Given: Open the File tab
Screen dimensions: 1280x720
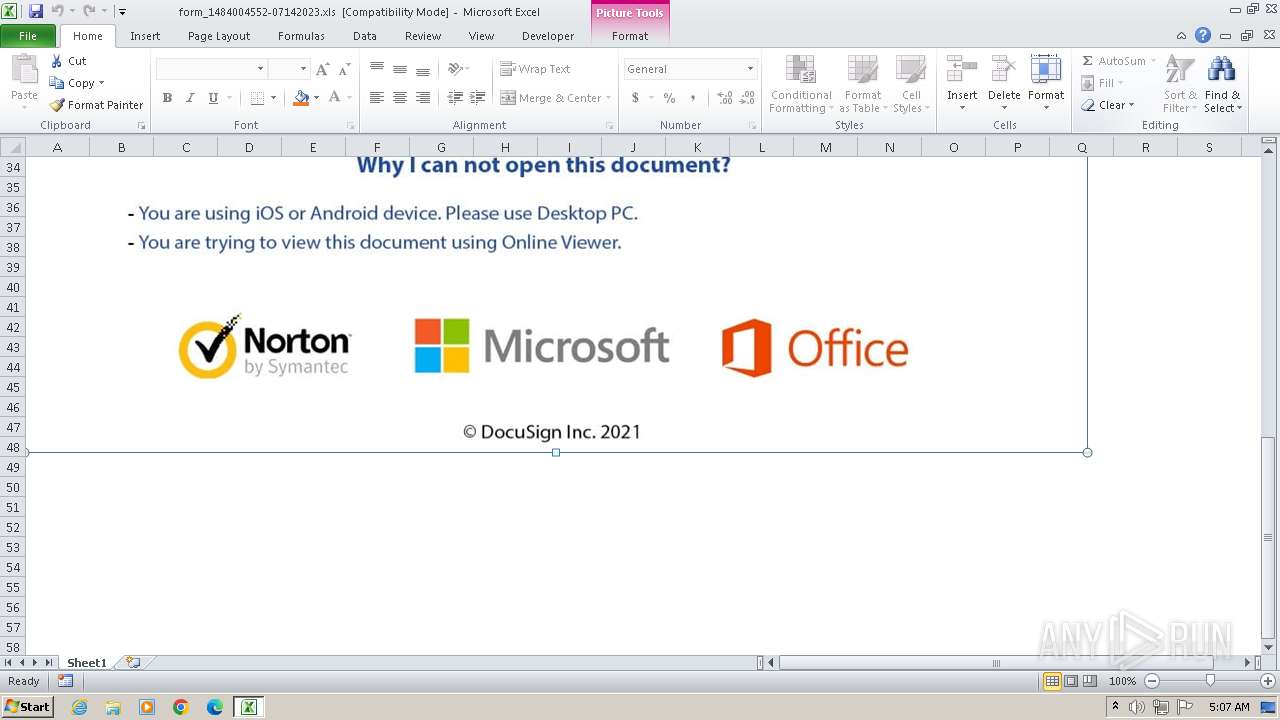Looking at the screenshot, I should (x=28, y=36).
